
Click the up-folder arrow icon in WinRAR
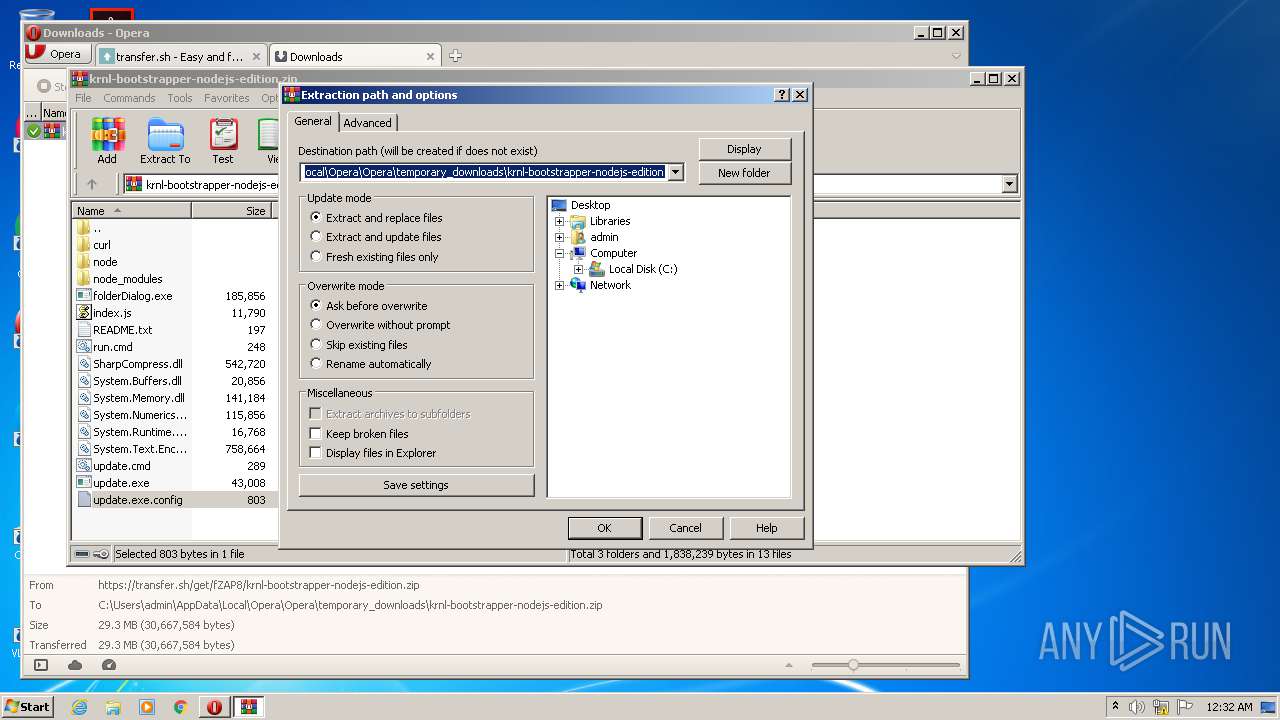pyautogui.click(x=92, y=184)
